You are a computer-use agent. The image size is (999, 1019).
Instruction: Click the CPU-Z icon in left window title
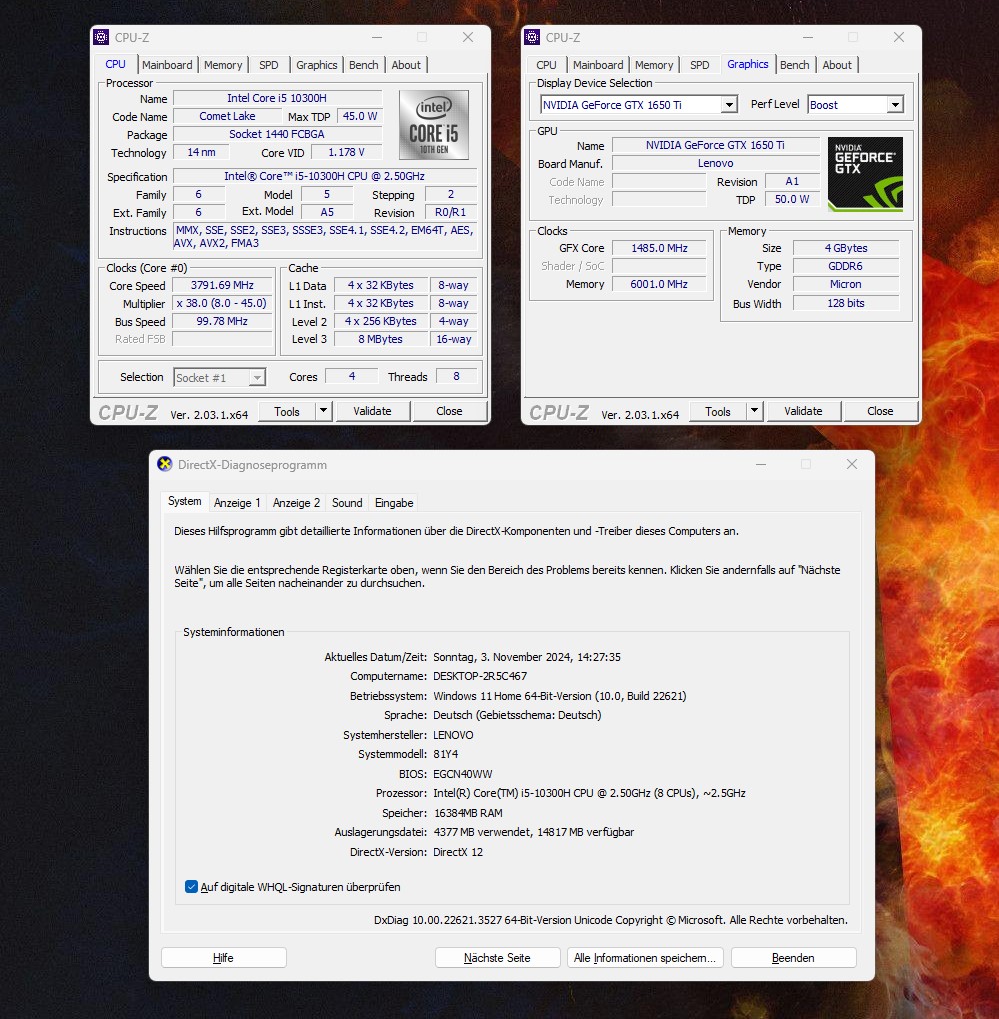point(101,37)
